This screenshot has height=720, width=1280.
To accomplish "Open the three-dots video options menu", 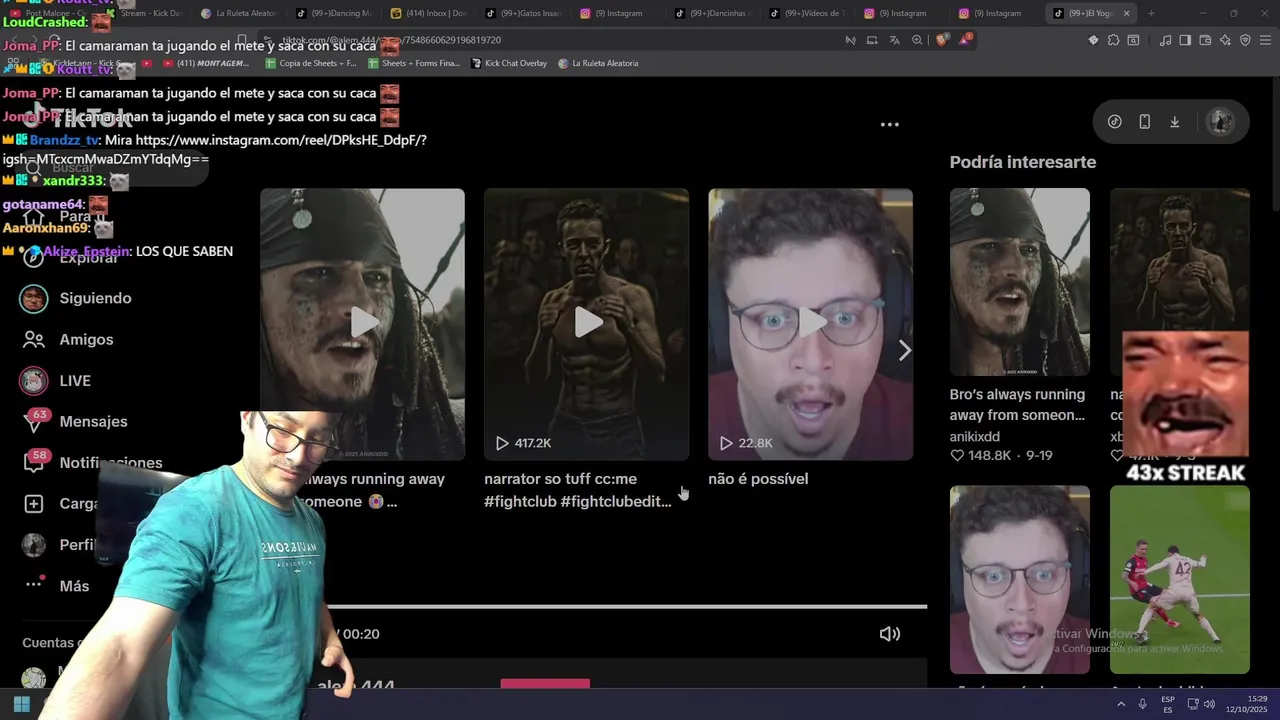I will (889, 125).
